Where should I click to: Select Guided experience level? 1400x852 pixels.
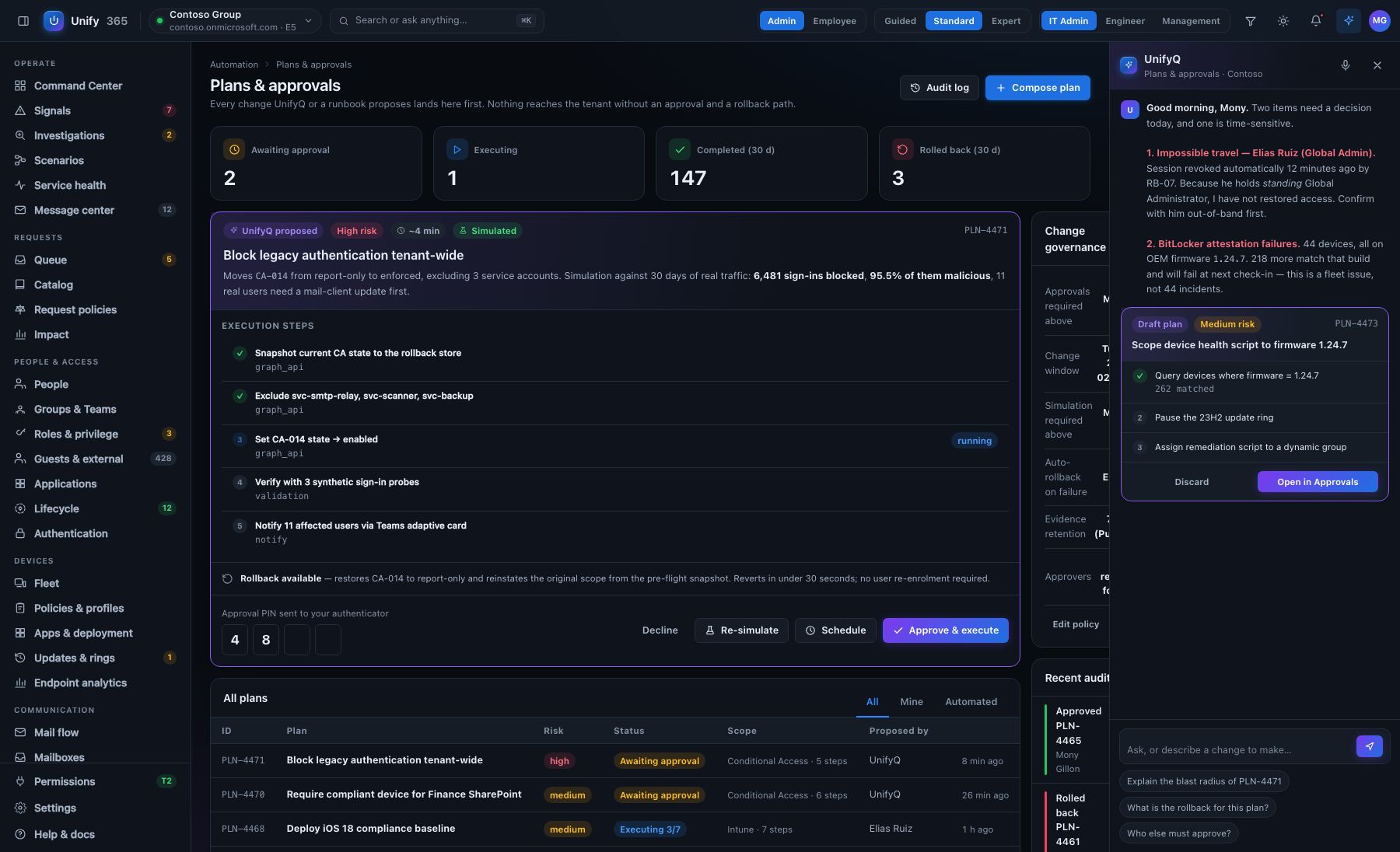tap(900, 21)
